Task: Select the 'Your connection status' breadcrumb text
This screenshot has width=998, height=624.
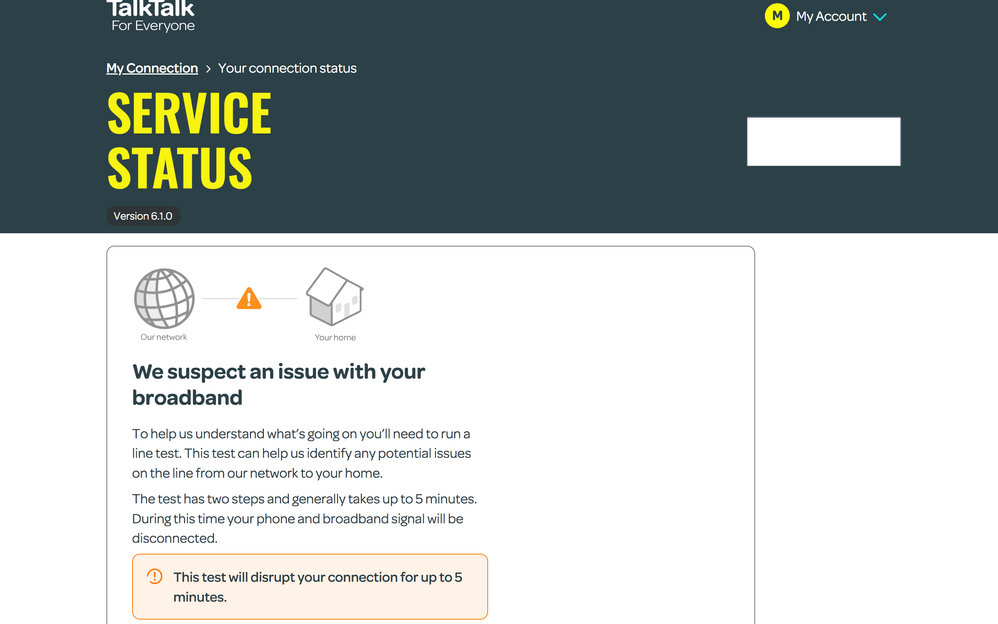Action: tap(287, 68)
